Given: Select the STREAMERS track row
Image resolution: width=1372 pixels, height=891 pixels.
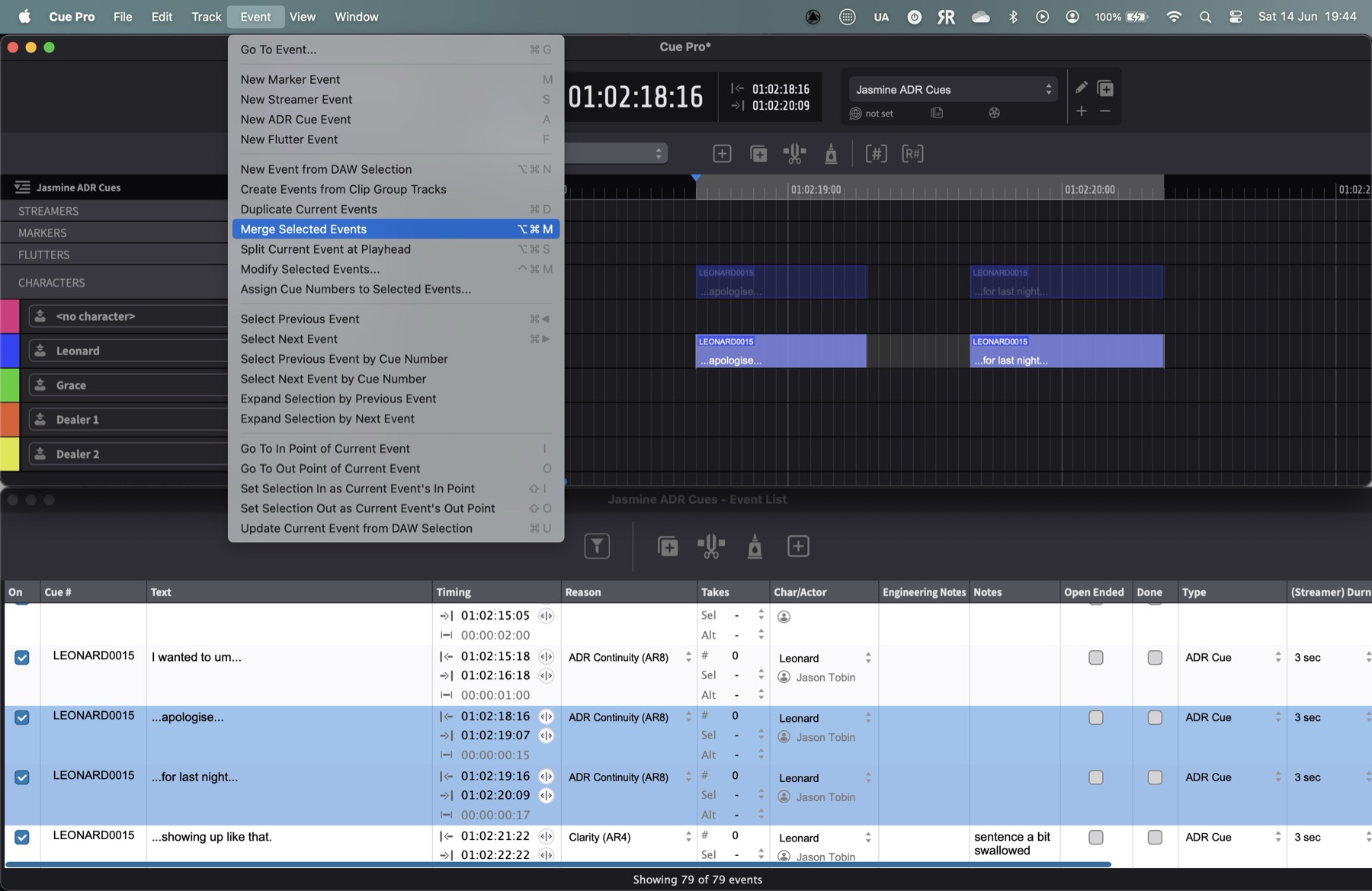Looking at the screenshot, I should (x=114, y=211).
